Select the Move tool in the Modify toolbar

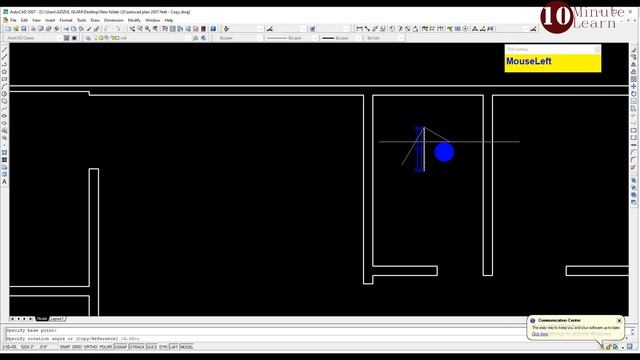[x=634, y=87]
